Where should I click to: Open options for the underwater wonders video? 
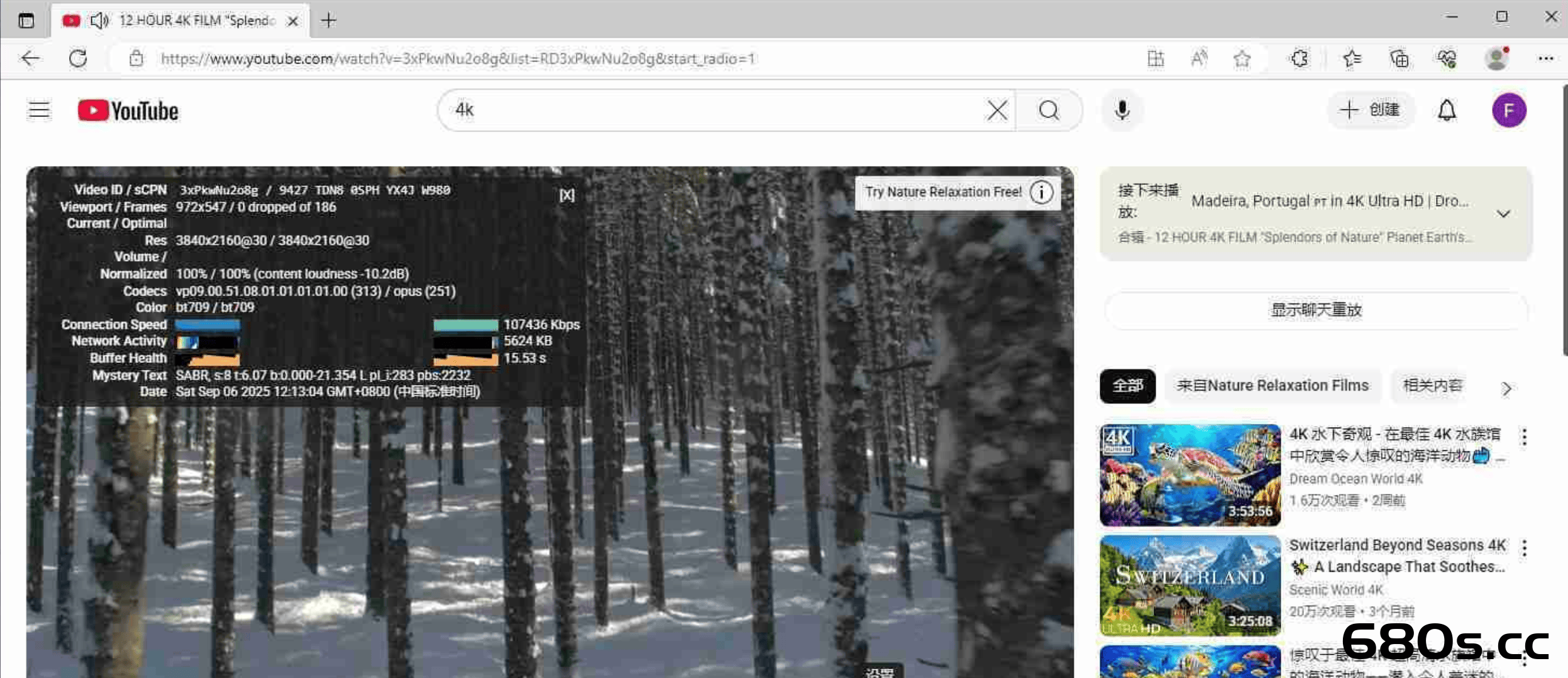coord(1524,436)
